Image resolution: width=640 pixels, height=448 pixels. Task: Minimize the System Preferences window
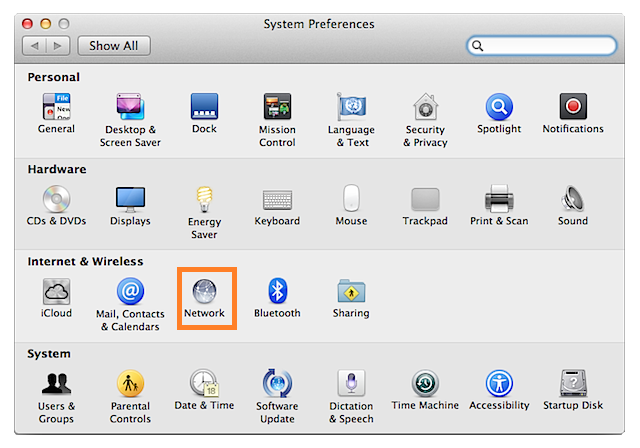(x=46, y=24)
